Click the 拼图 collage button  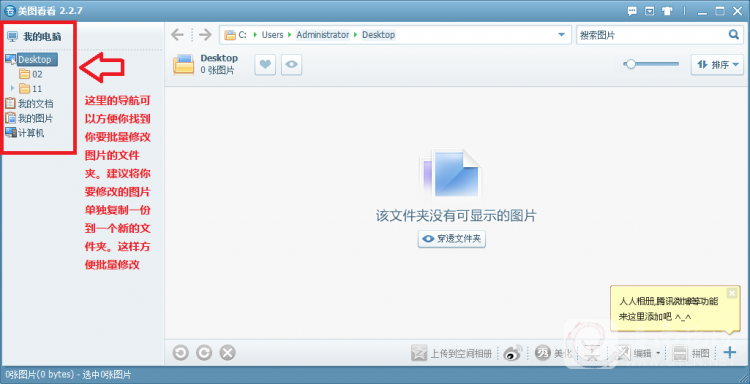692,353
